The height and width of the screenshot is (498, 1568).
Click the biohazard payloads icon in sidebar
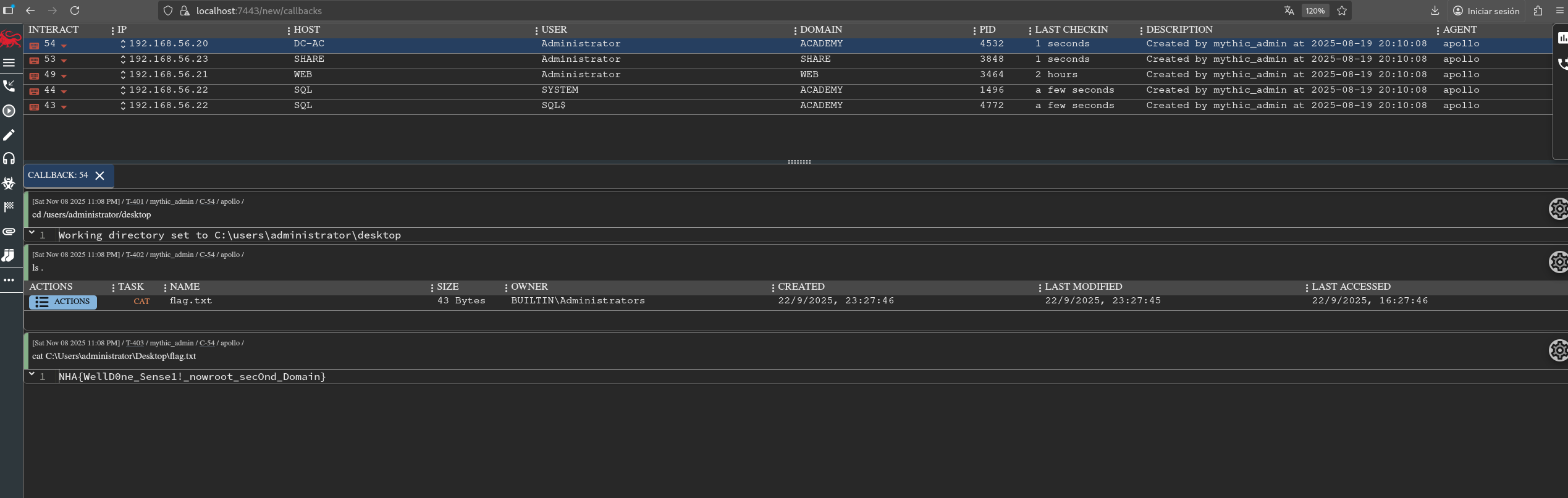click(9, 183)
